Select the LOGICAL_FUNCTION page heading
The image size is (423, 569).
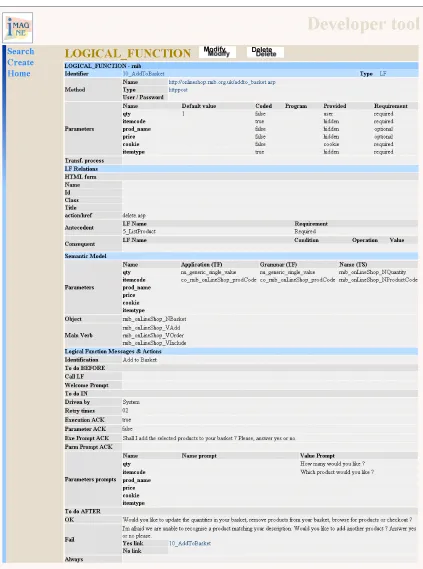[x=128, y=53]
